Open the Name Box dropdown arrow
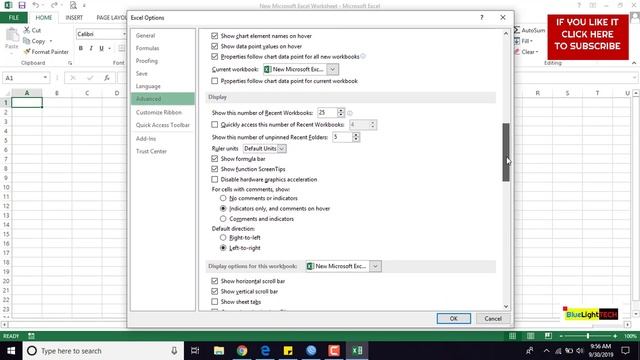This screenshot has height=360, width=640. pos(45,78)
